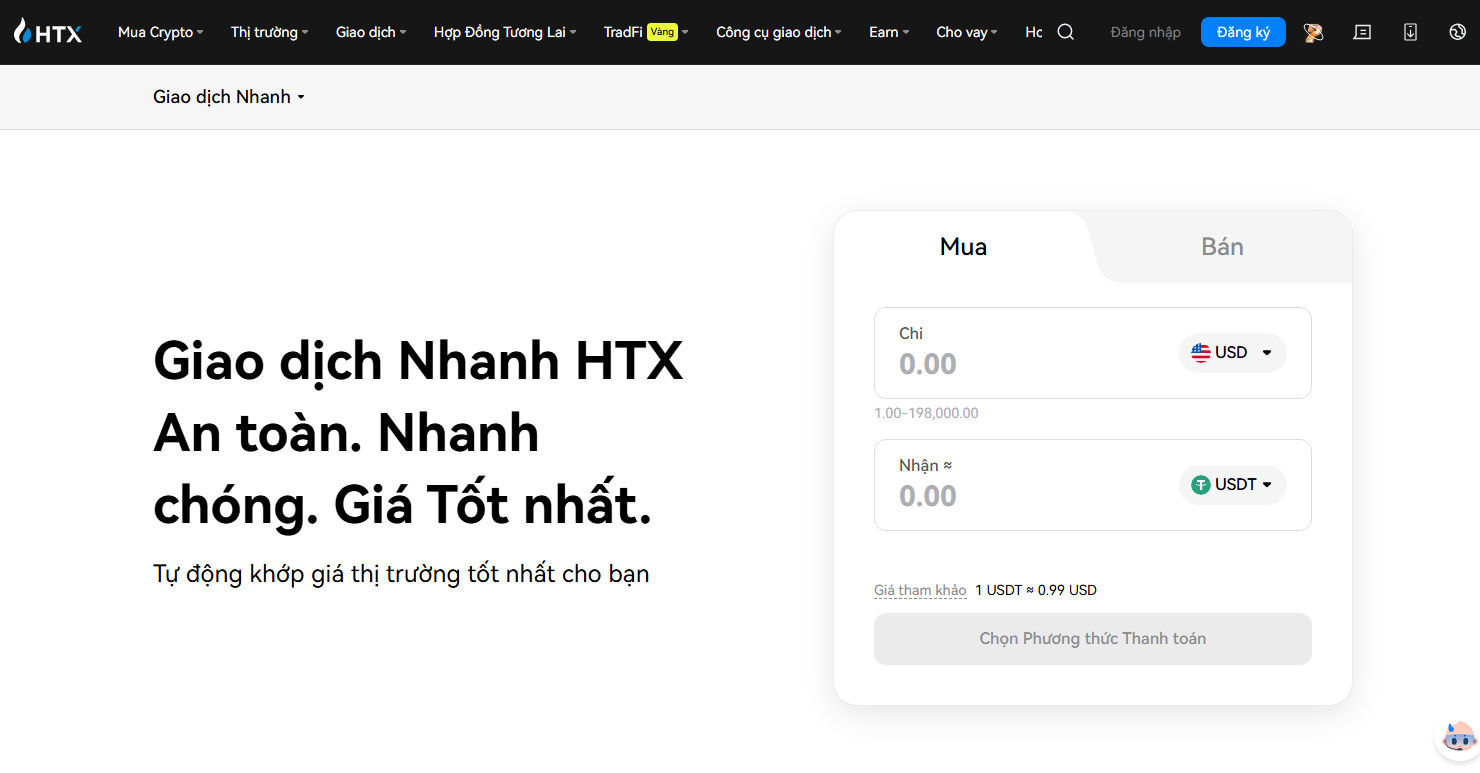This screenshot has height=773, width=1480.
Task: Open the language globe icon
Action: pyautogui.click(x=1457, y=32)
